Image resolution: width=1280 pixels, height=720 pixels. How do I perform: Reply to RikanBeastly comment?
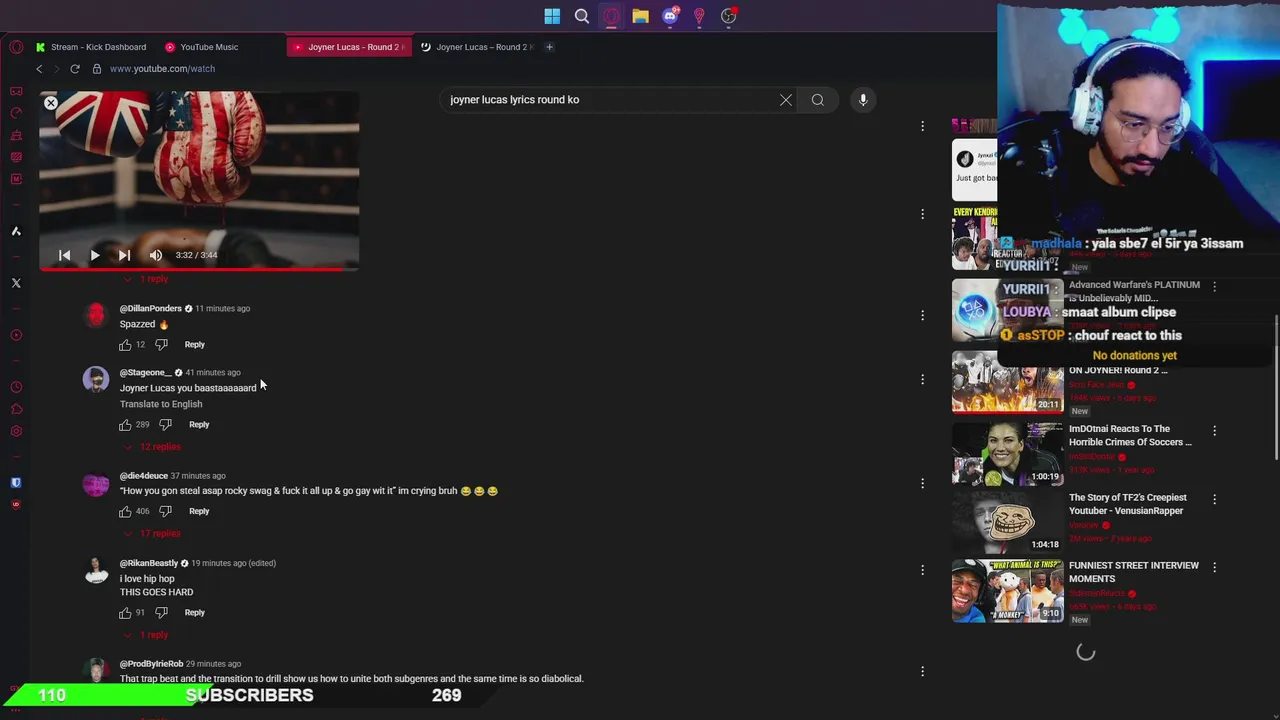coord(194,613)
